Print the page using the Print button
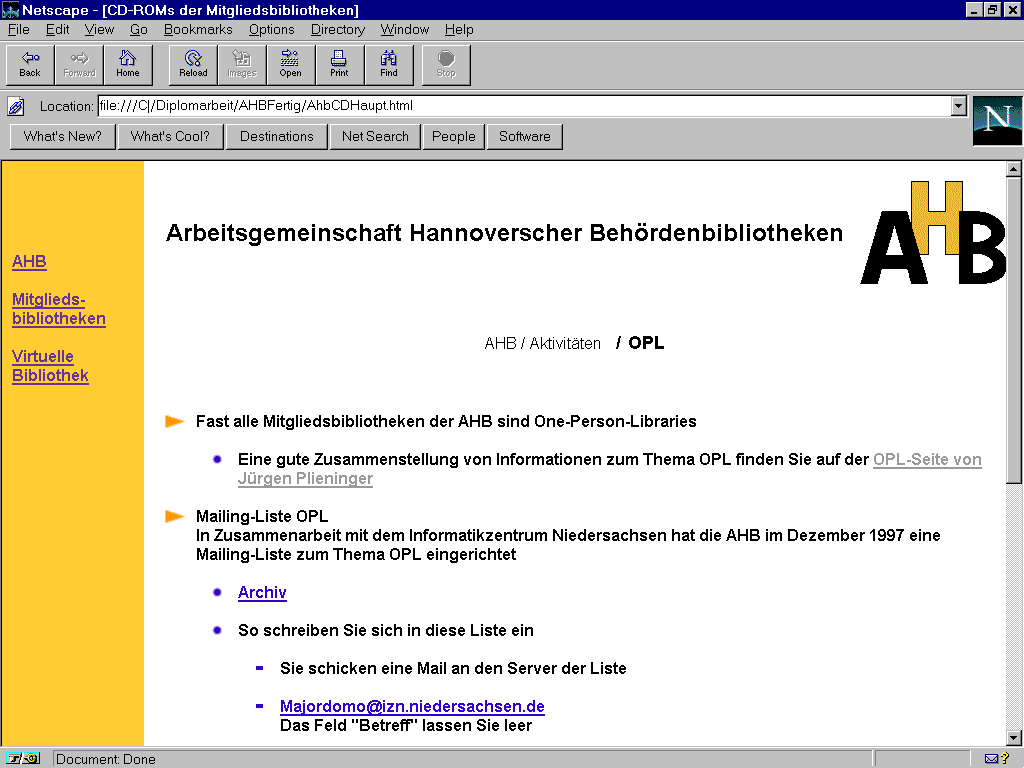Image resolution: width=1024 pixels, height=768 pixels. [340, 65]
